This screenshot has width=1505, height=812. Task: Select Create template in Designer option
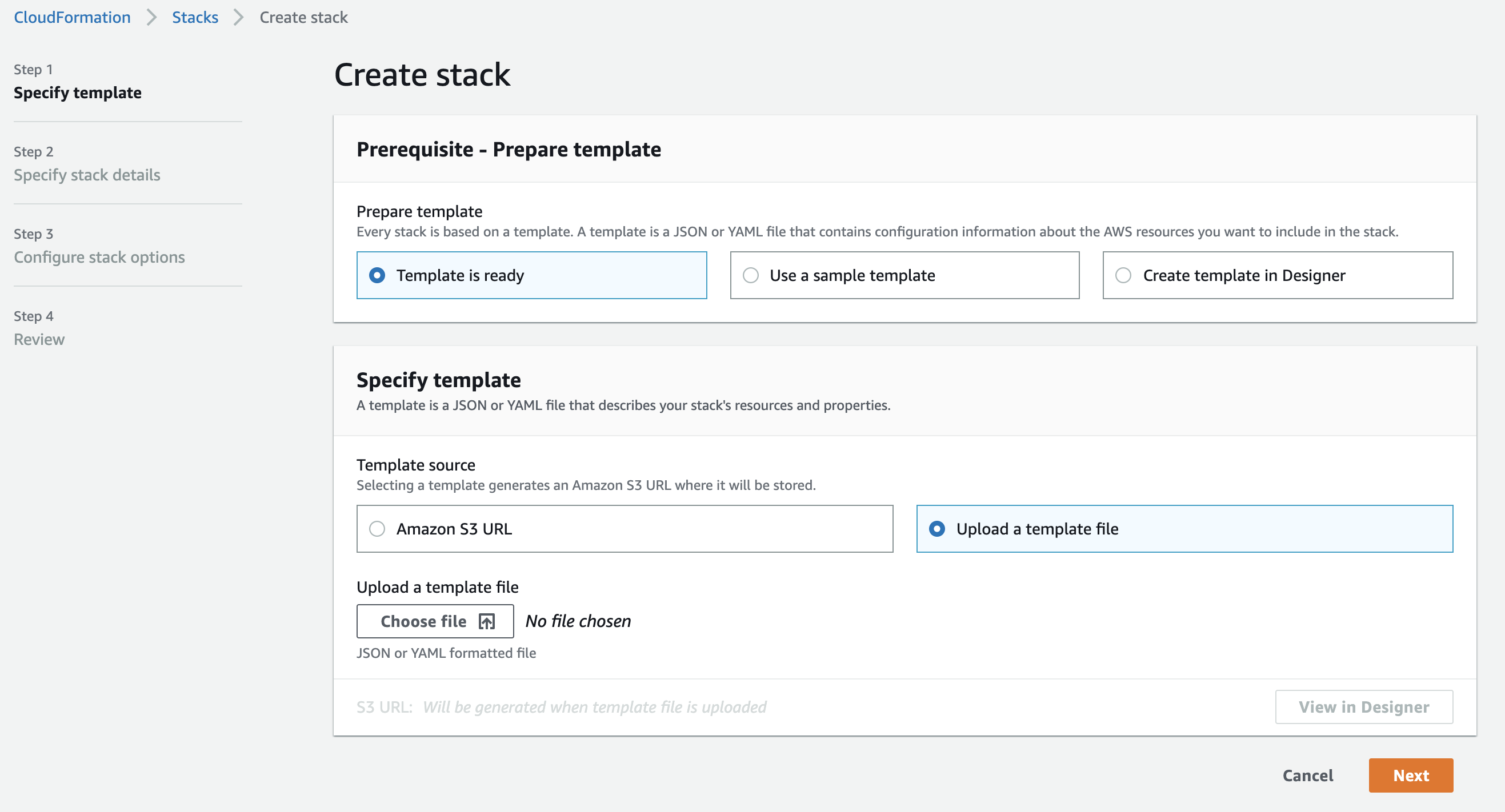[x=1123, y=275]
